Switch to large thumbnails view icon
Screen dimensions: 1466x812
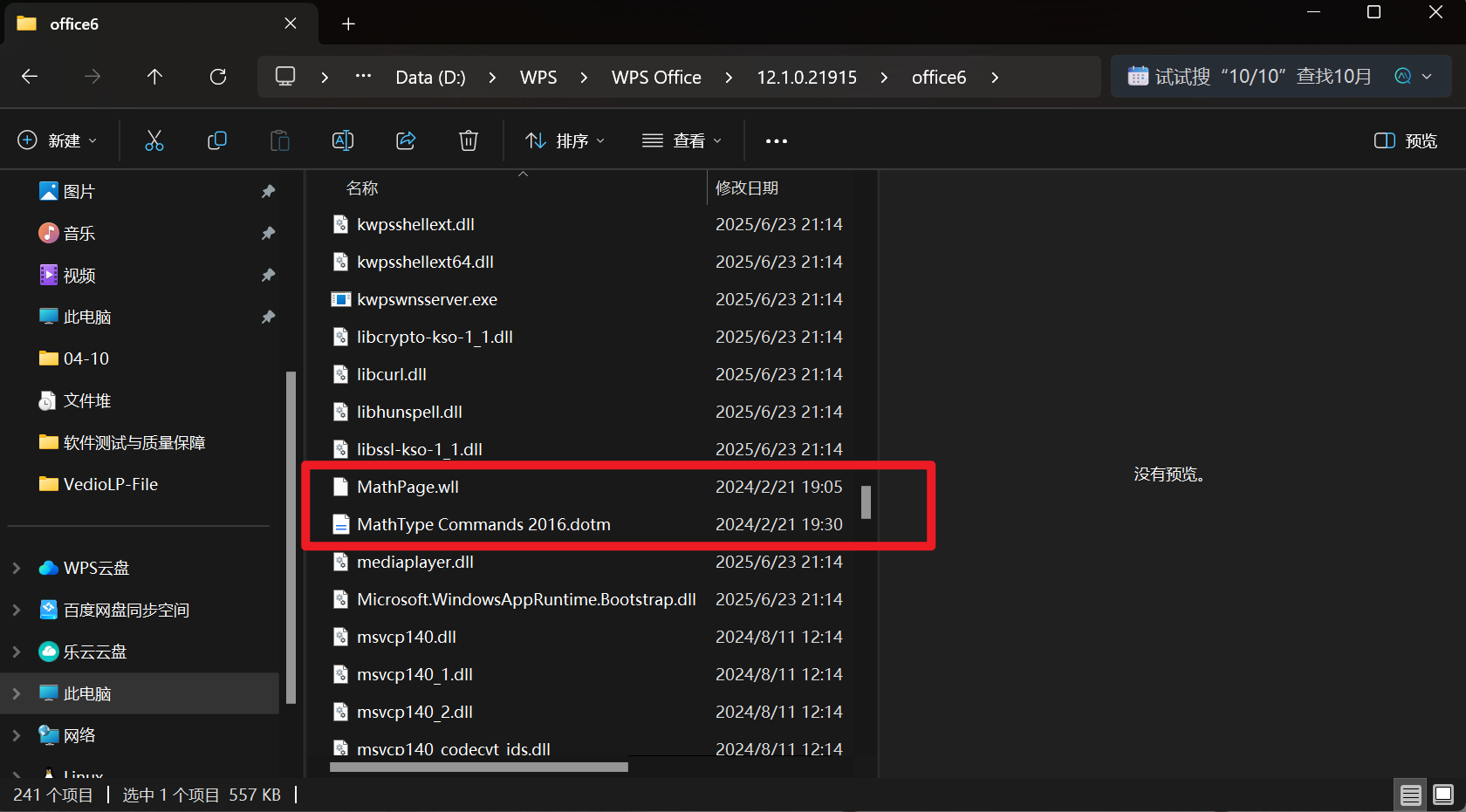(1443, 795)
